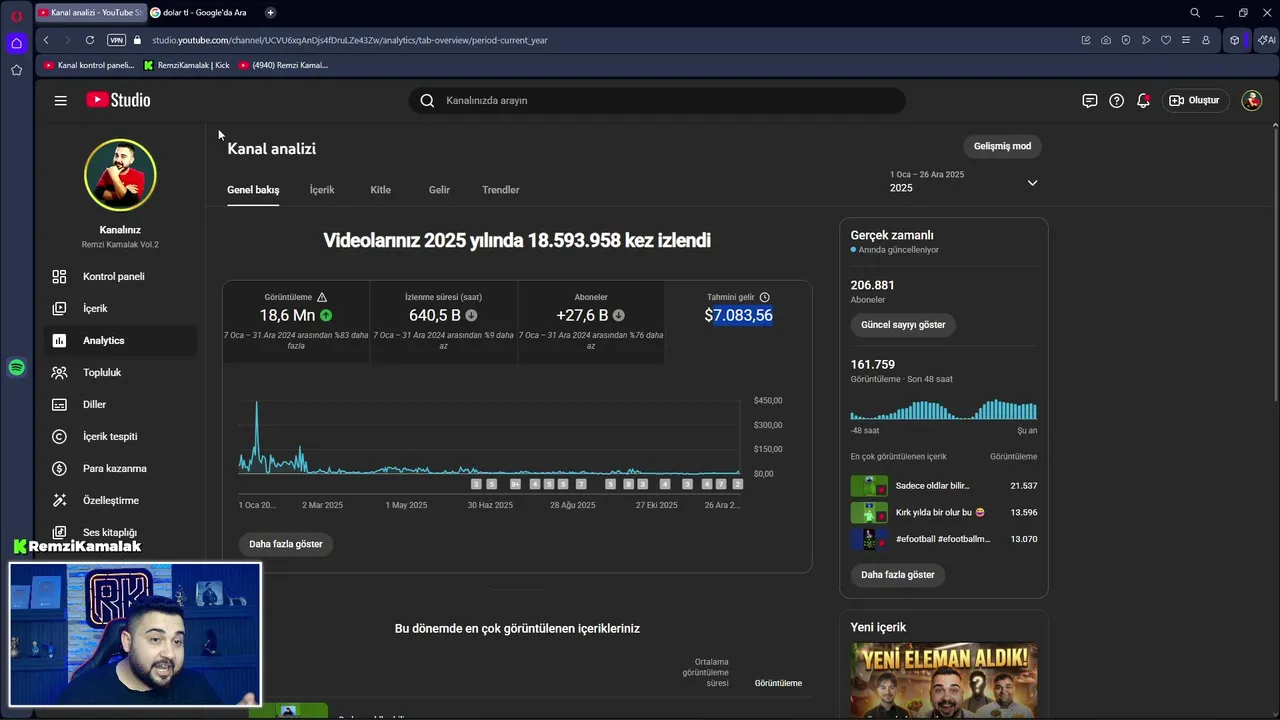1280x720 pixels.
Task: Click the Gelişmiş mod button
Action: pos(1002,146)
